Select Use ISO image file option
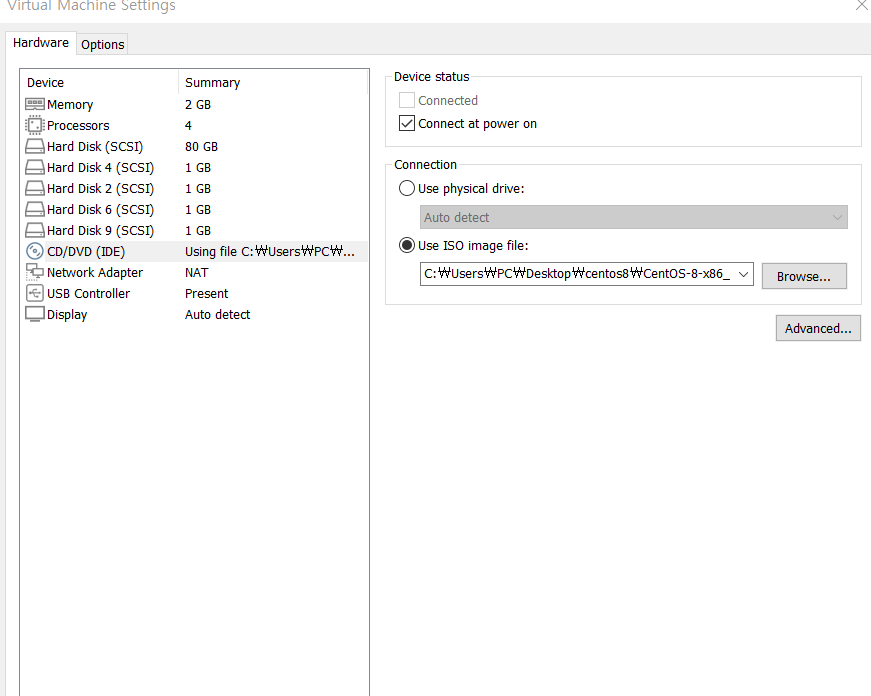Screen dimensions: 871x696 [x=407, y=245]
